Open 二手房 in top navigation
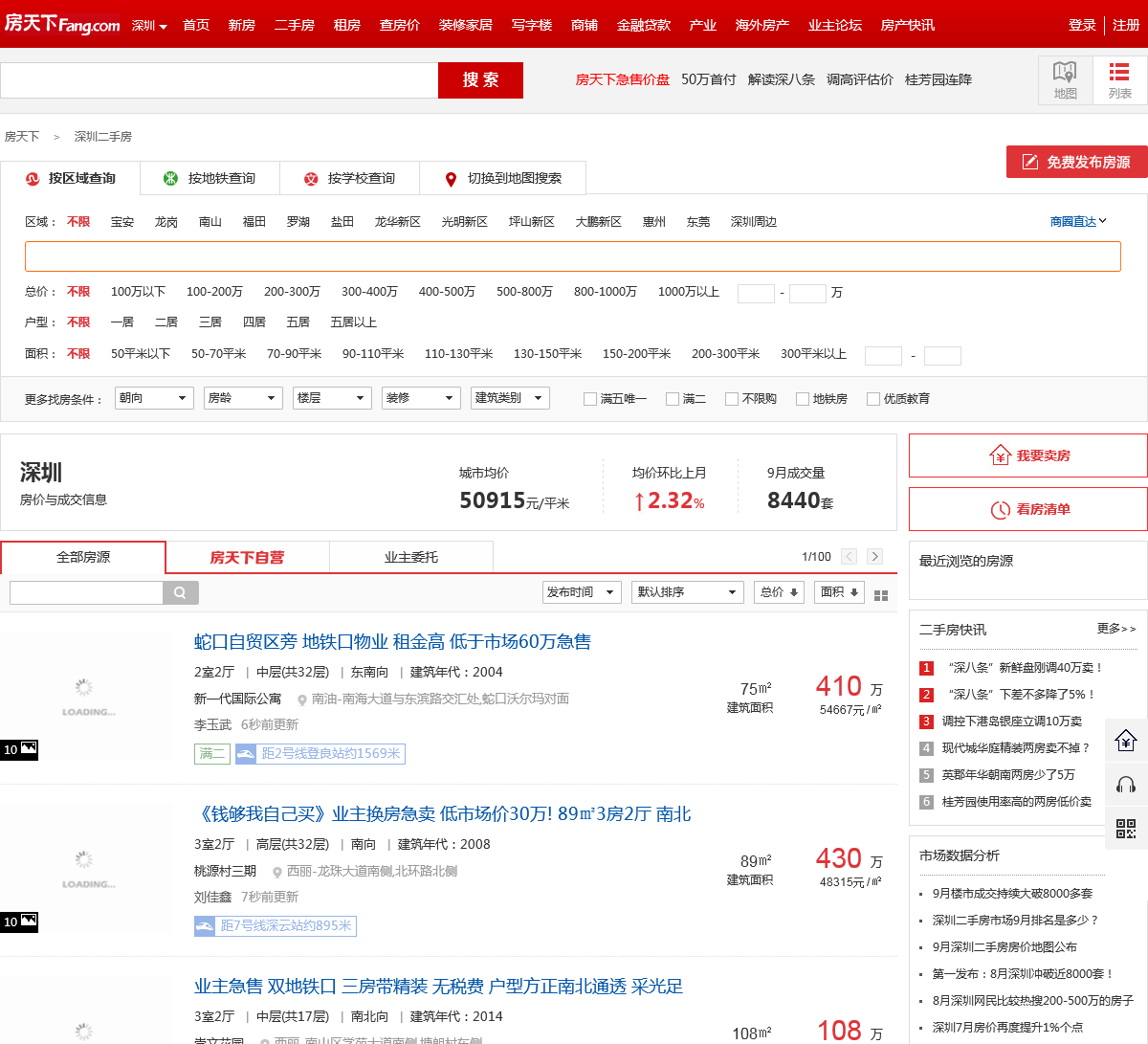This screenshot has height=1044, width=1148. (295, 25)
